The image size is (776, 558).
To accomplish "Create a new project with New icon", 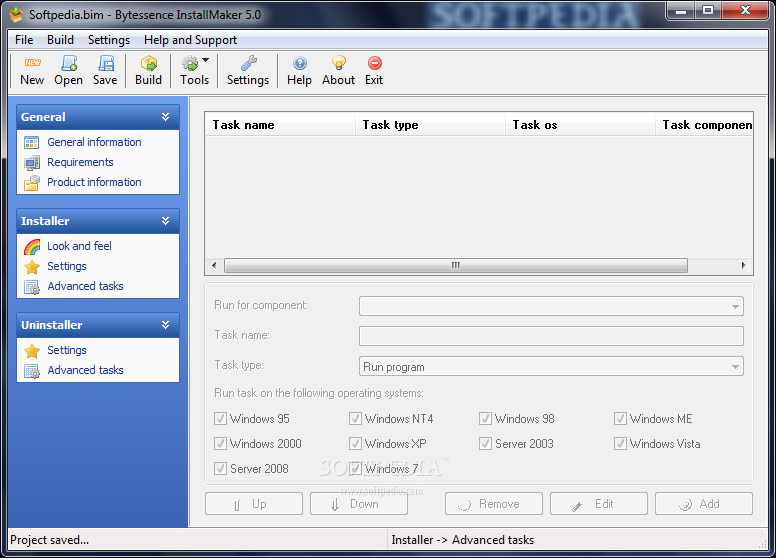I will 32,63.
